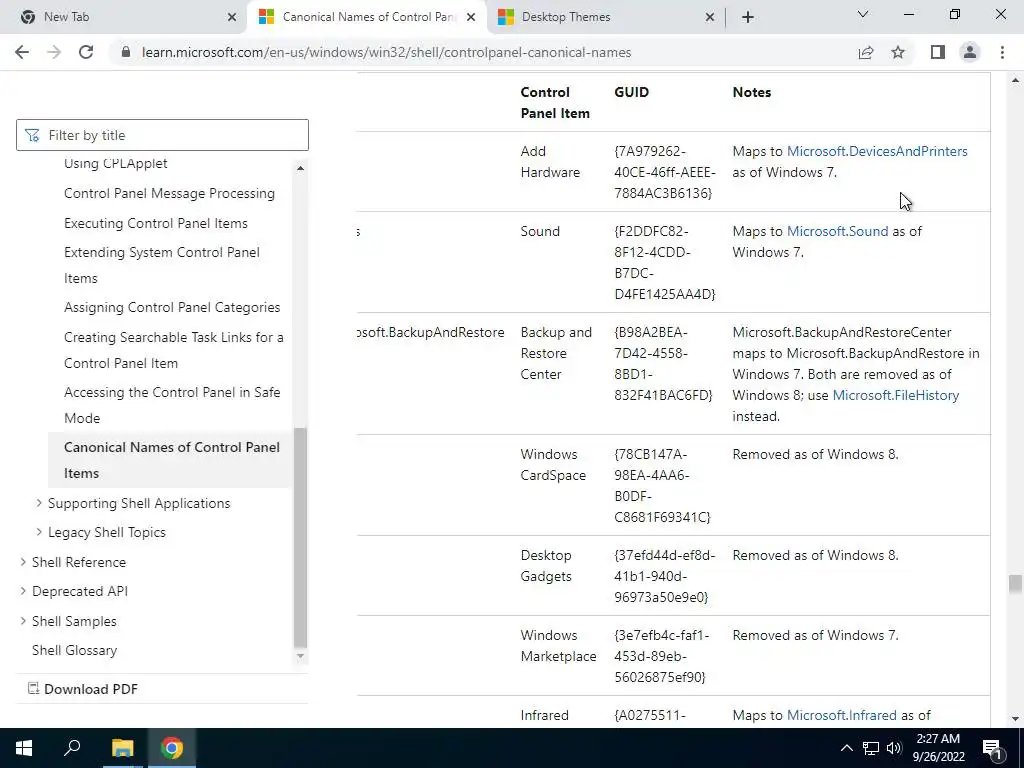The width and height of the screenshot is (1024, 768).
Task: Open the network tray icon
Action: [871, 748]
